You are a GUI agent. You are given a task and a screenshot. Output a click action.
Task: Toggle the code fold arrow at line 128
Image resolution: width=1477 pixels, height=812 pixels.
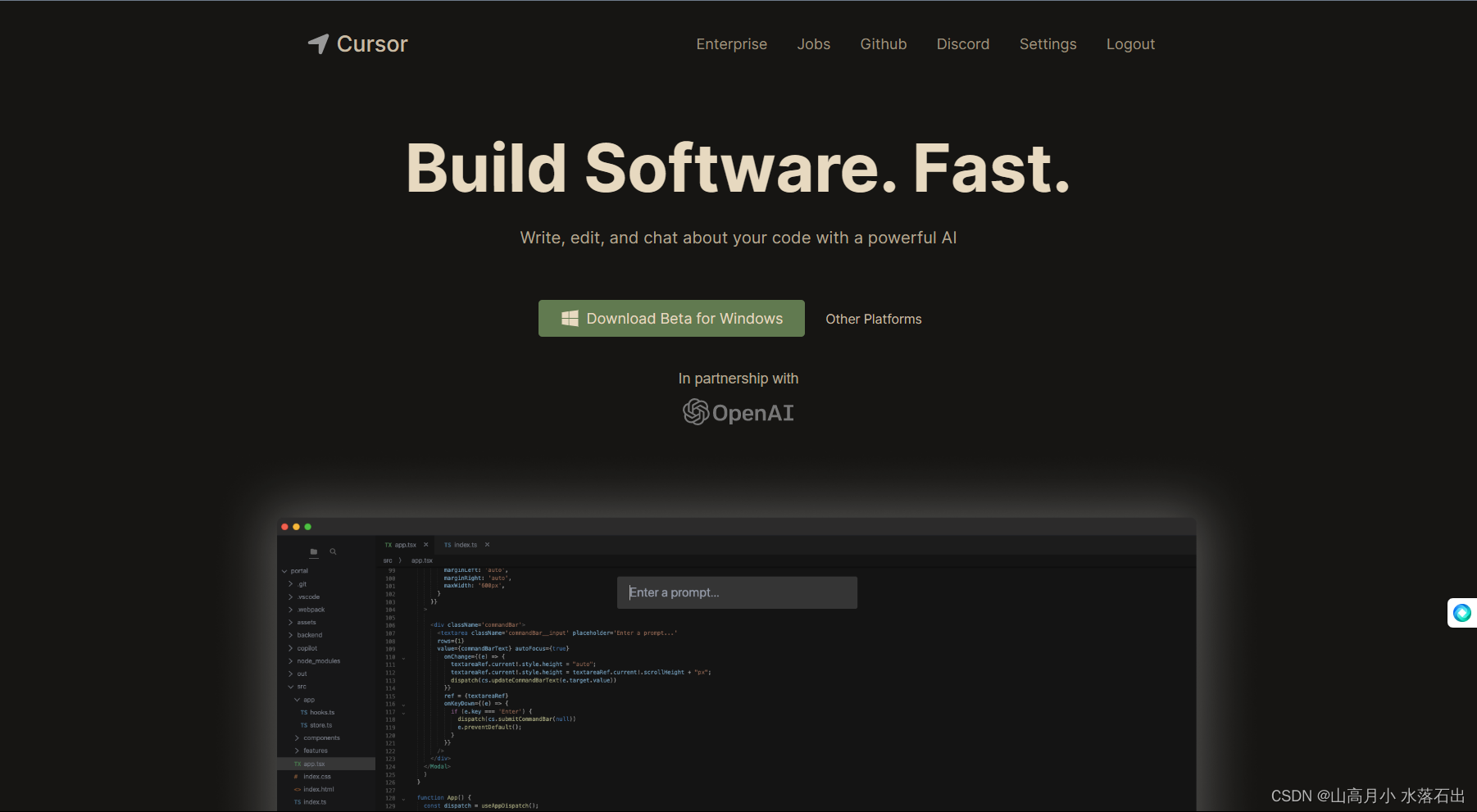(403, 799)
